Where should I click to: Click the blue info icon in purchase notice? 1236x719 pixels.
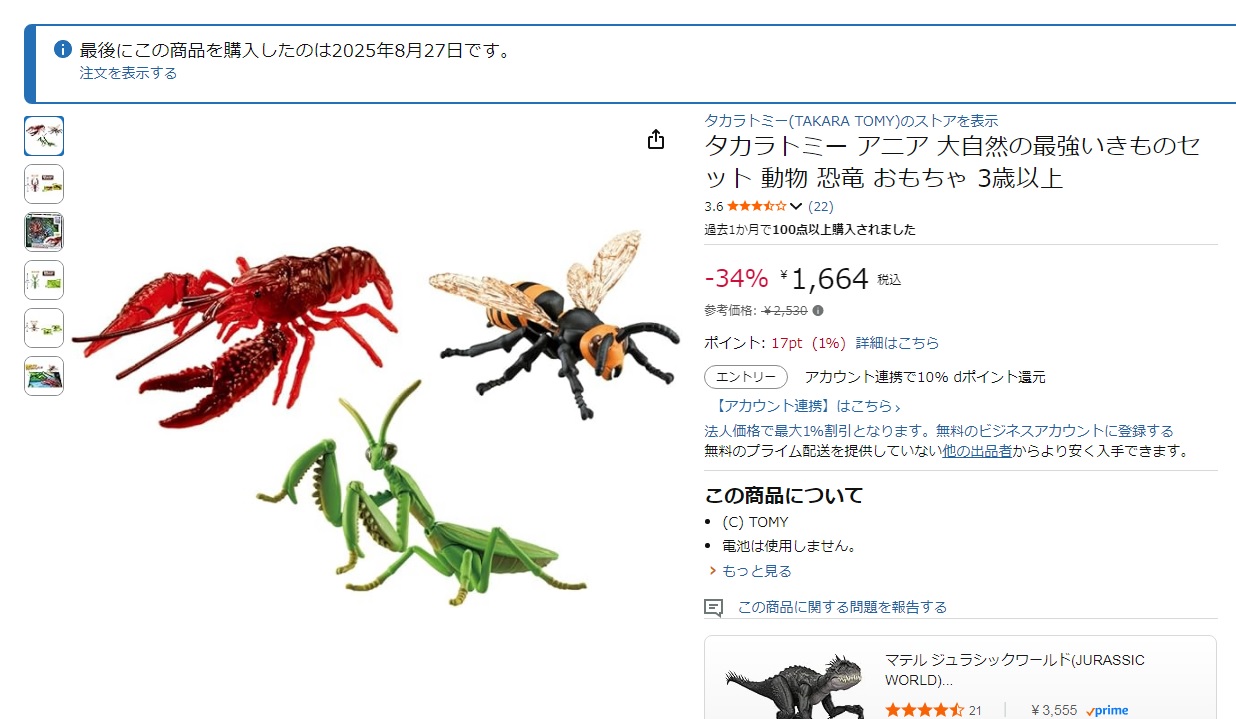click(x=63, y=49)
